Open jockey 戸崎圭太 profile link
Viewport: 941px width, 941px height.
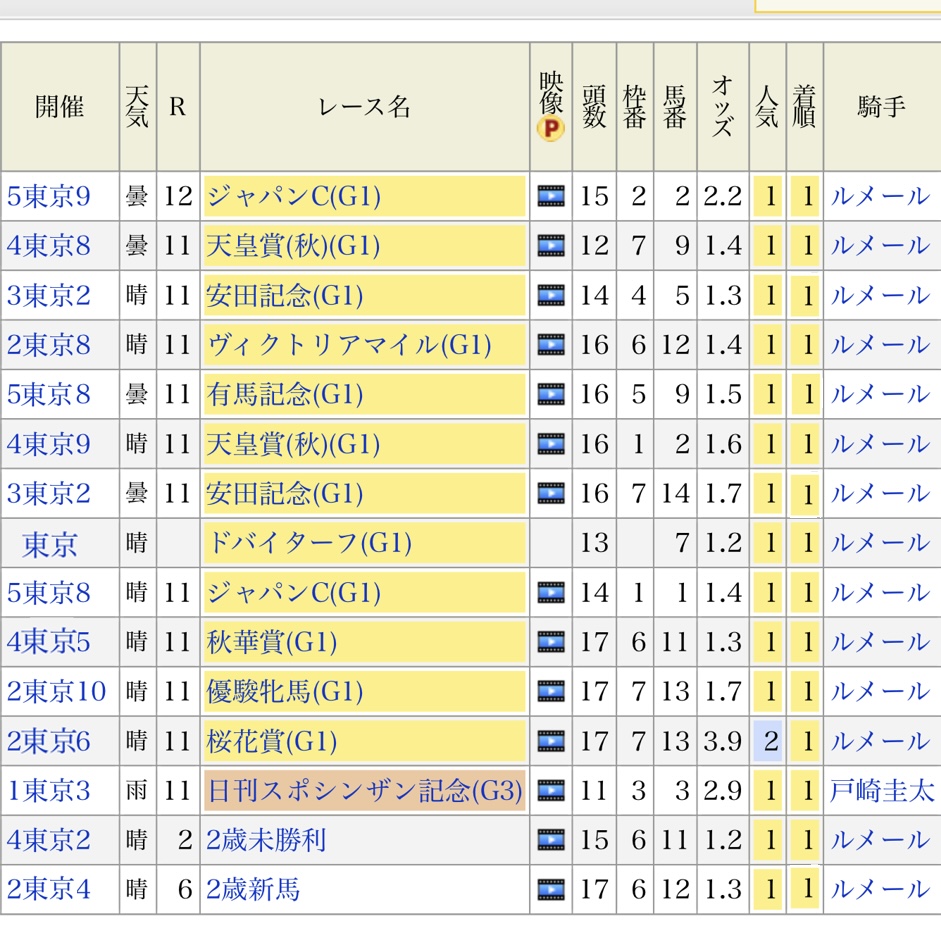point(880,792)
